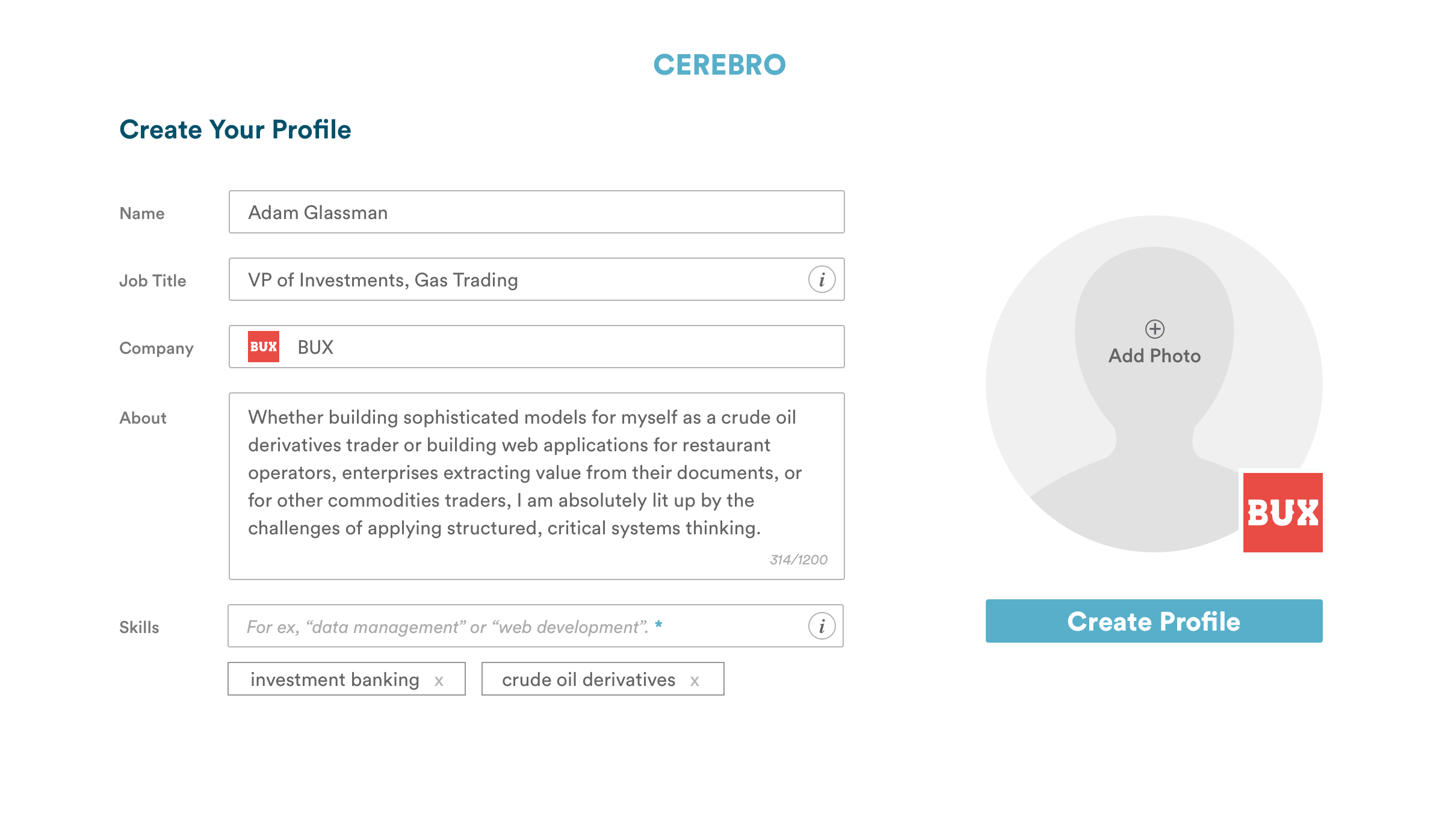
Task: Click the 314/1200 character counter
Action: [x=799, y=560]
